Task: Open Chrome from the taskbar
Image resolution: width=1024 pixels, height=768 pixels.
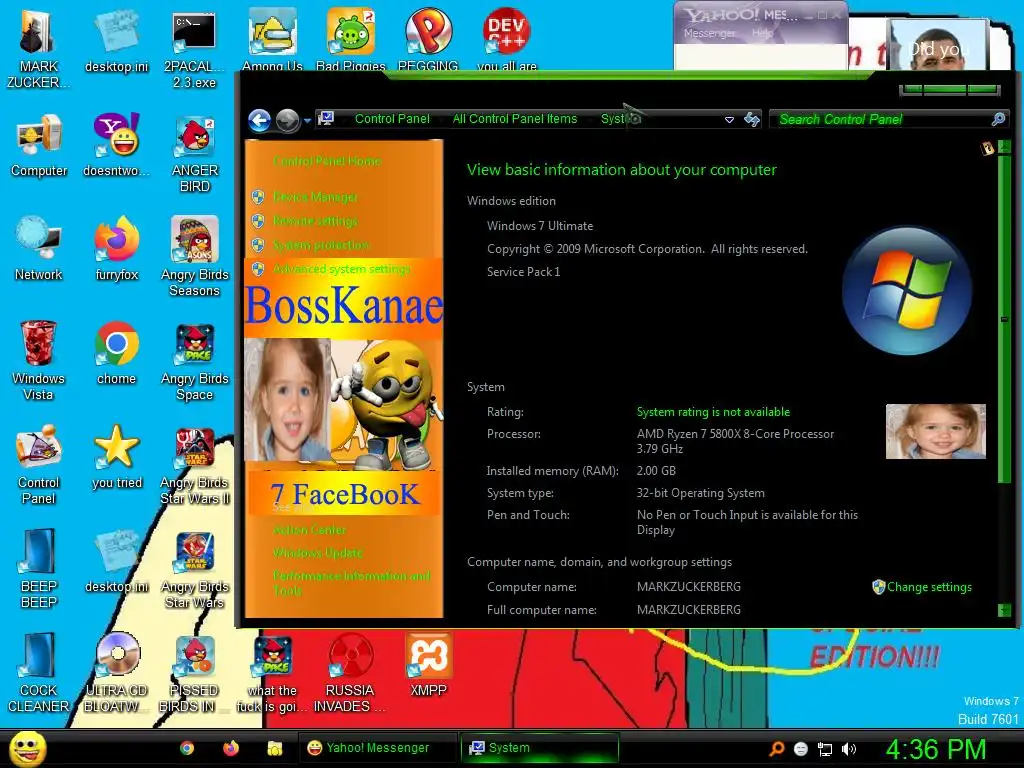Action: (187, 748)
